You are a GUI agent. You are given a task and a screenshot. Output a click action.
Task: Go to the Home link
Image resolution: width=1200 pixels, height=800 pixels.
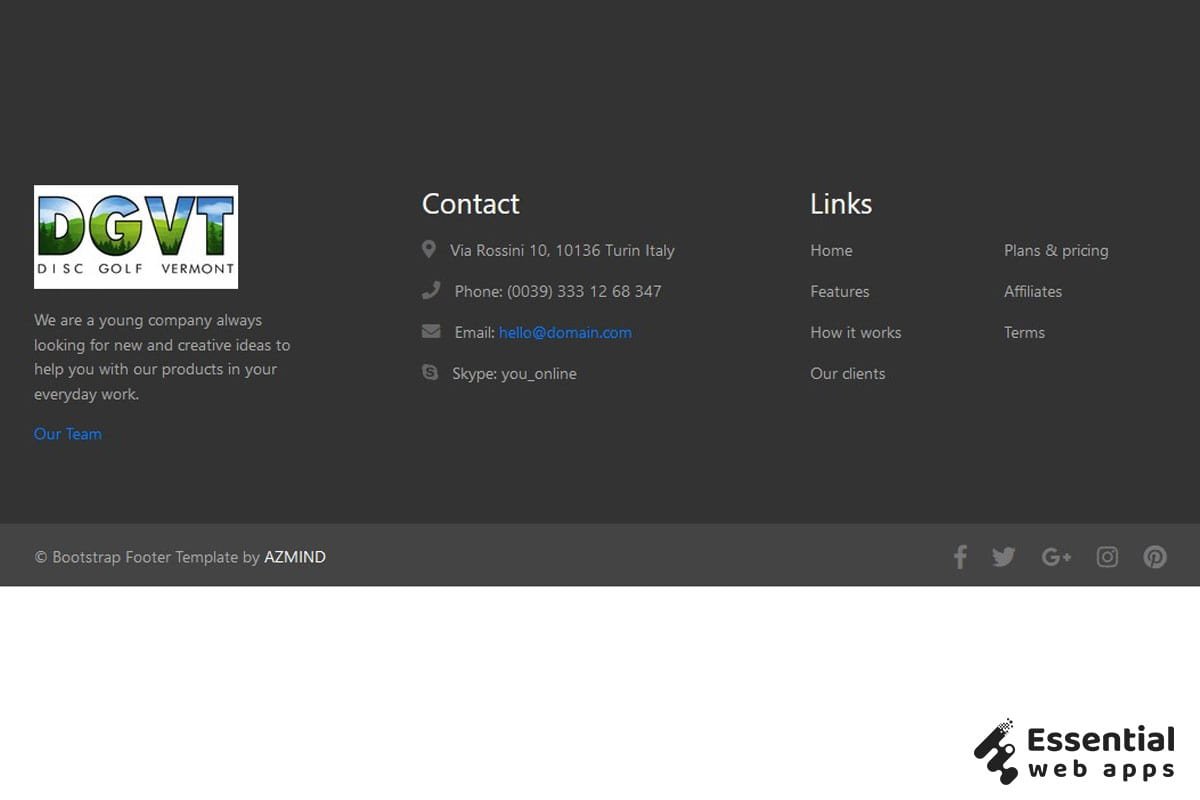pyautogui.click(x=831, y=251)
